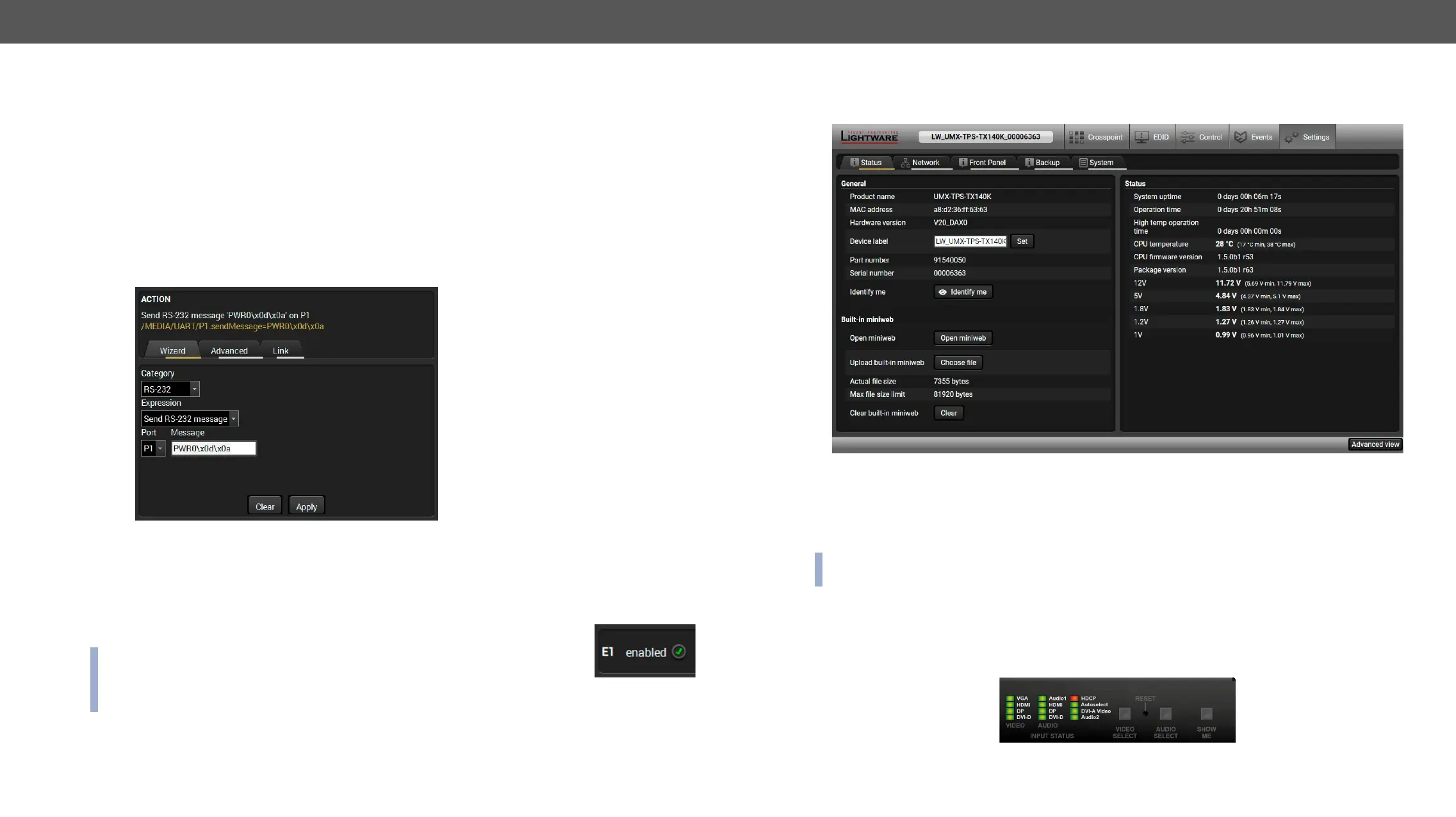This screenshot has width=1456, height=817.
Task: Click the Device label input field
Action: 970,241
